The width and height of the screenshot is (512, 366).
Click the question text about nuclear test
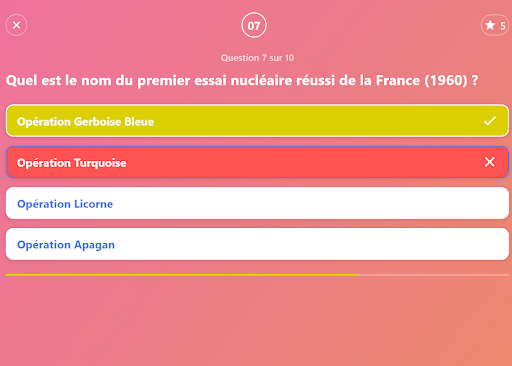(242, 80)
